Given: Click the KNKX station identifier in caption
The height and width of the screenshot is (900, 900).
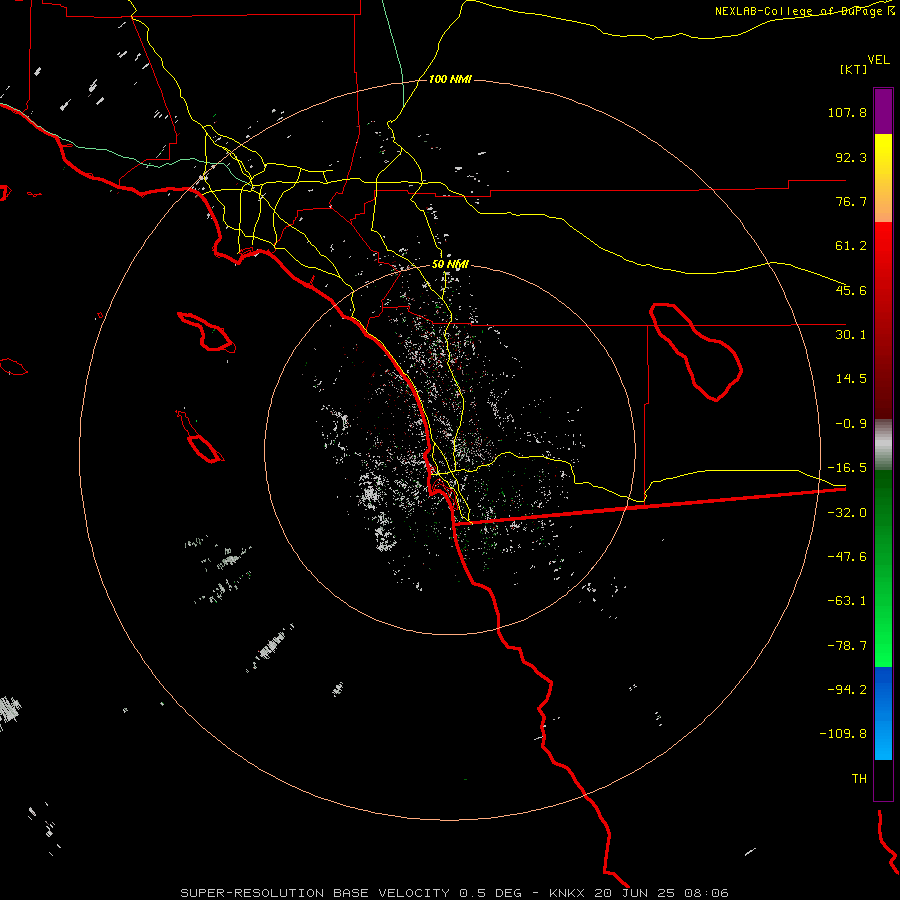Looking at the screenshot, I should tap(567, 893).
